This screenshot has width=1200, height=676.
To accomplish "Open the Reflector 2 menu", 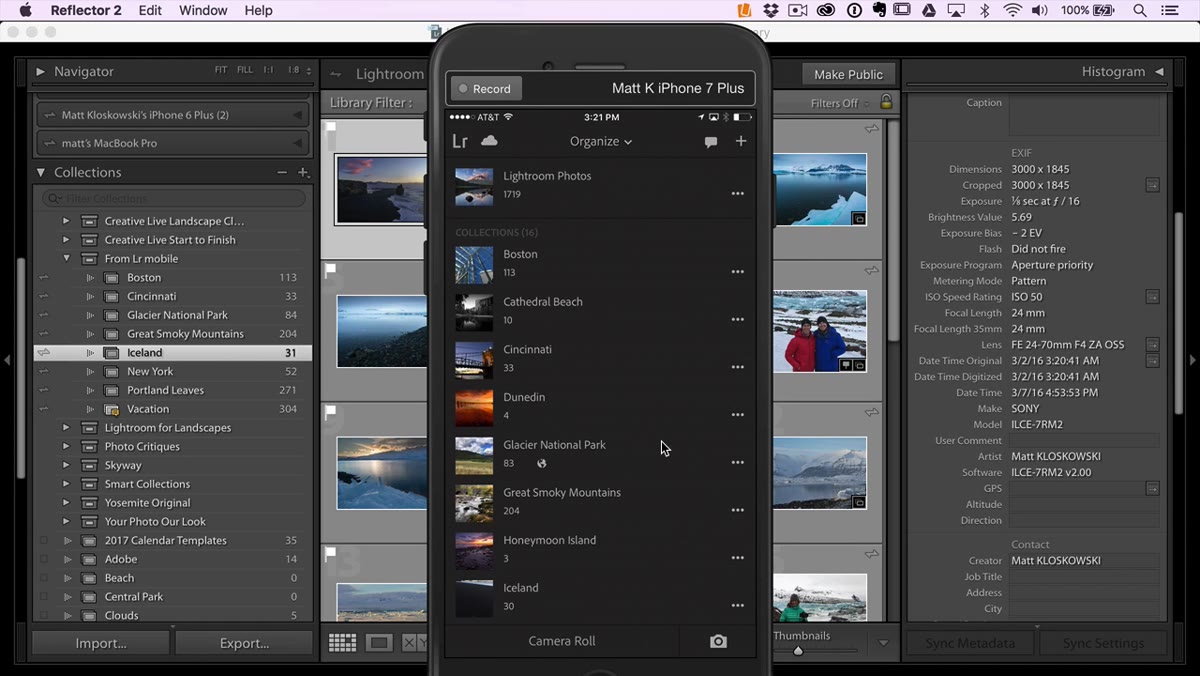I will (85, 10).
